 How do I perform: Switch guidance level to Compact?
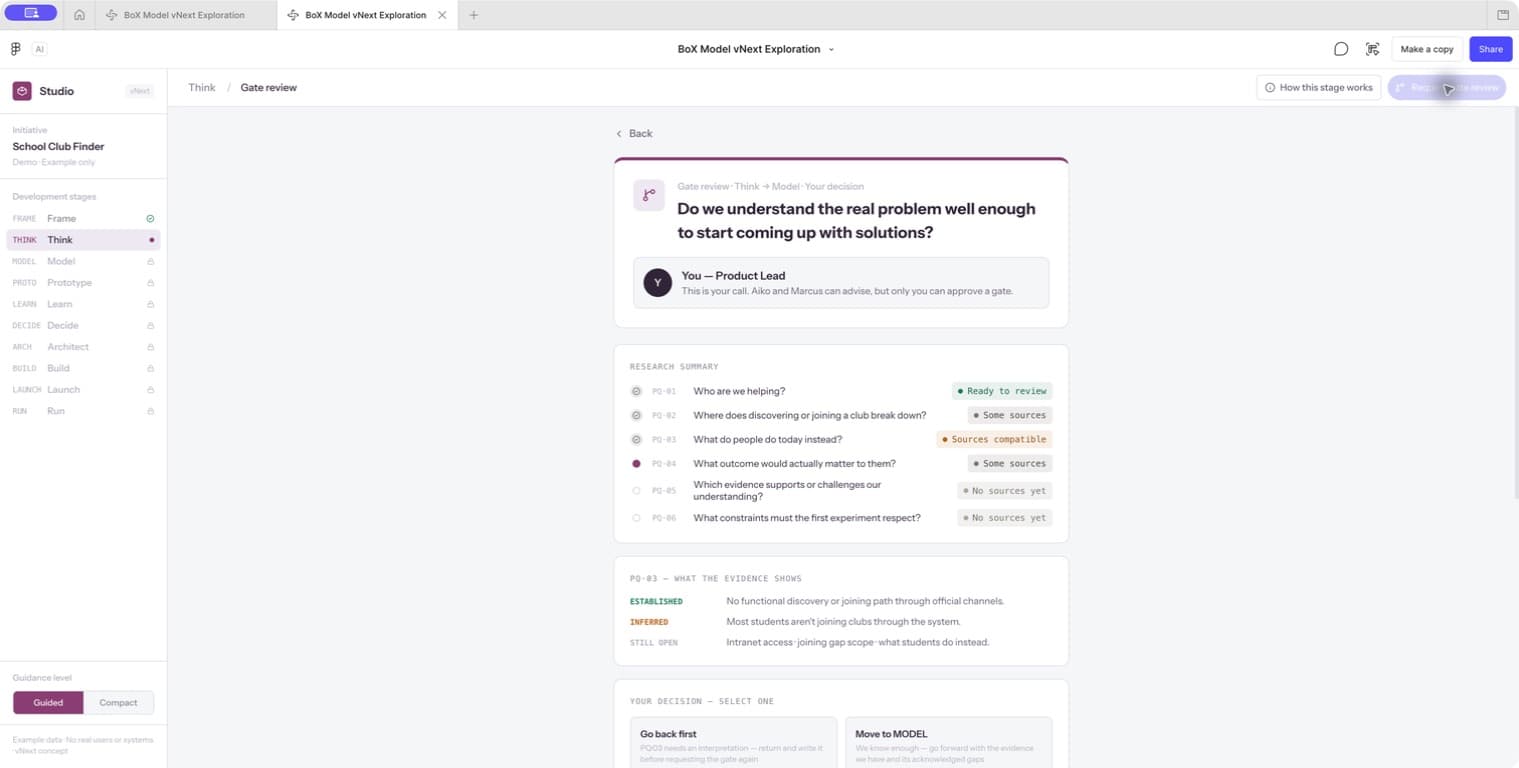point(118,702)
